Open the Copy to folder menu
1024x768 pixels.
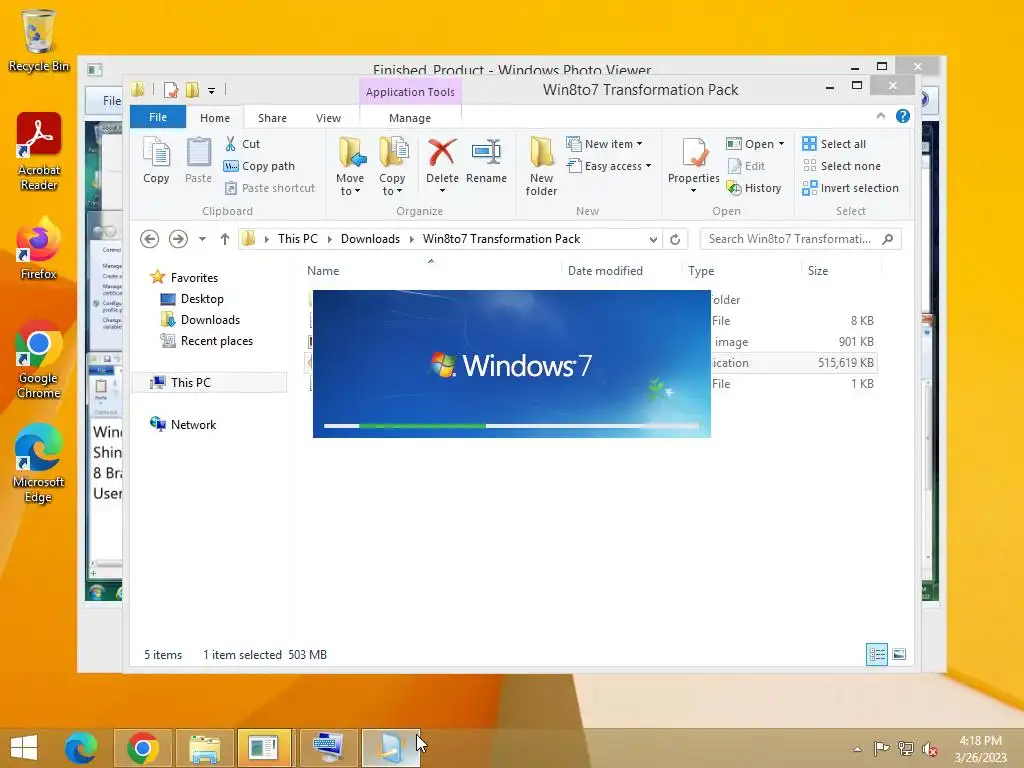click(x=392, y=167)
